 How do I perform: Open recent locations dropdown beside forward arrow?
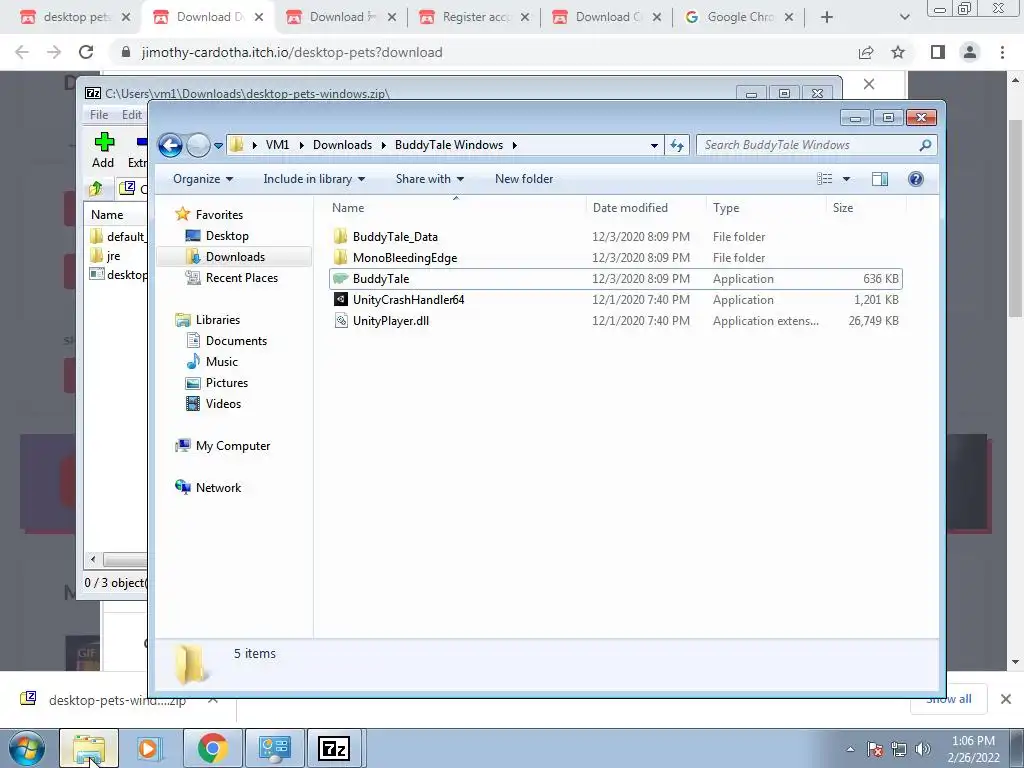coord(218,146)
